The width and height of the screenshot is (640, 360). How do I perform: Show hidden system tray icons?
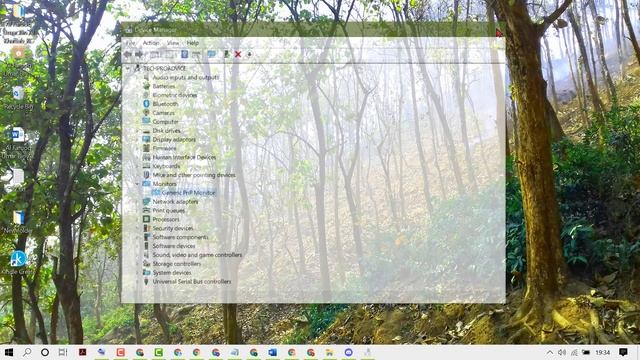coord(550,352)
